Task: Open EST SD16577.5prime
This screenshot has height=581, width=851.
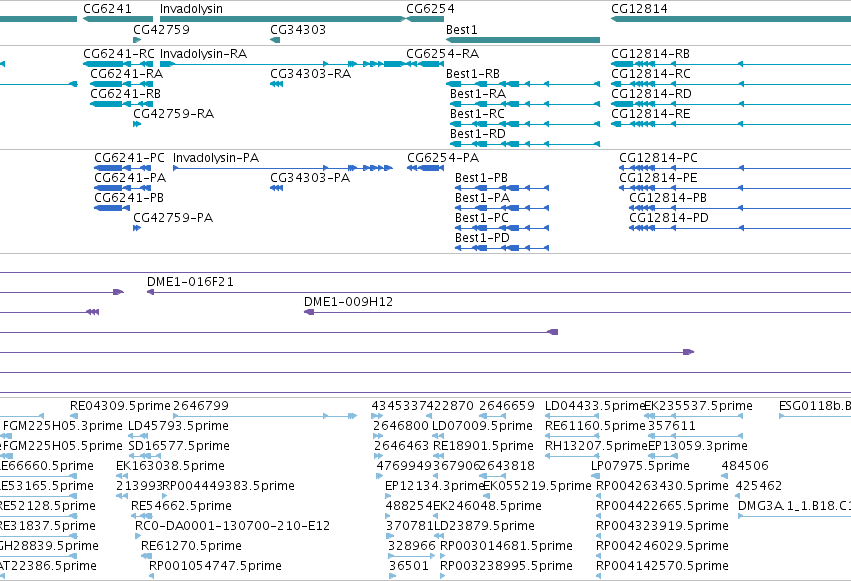Action: pos(179,446)
